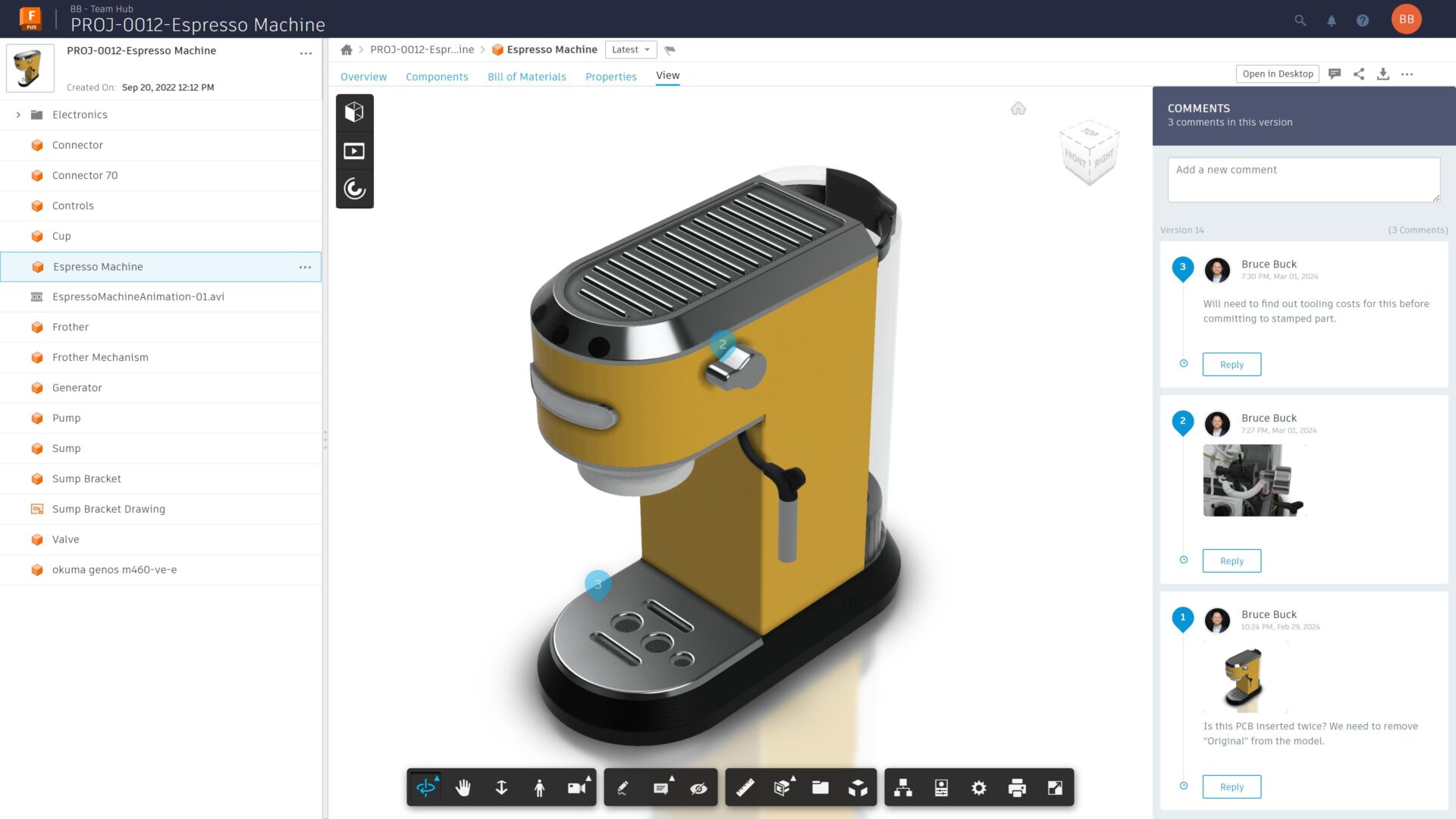
Task: Open the Model Browser tree icon
Action: pos(903,788)
